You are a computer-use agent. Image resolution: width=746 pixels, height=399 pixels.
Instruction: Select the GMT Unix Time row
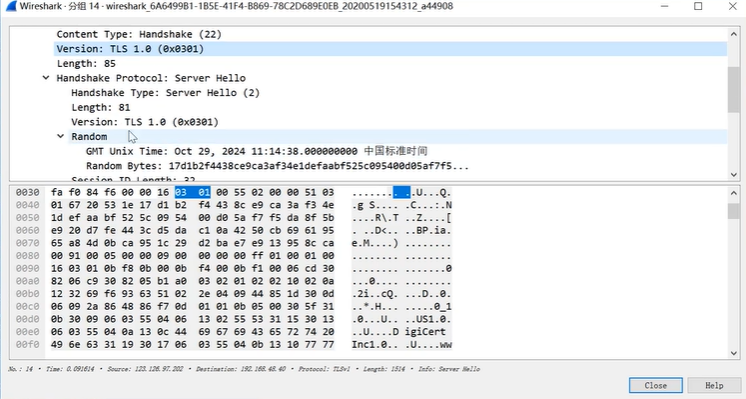pos(256,151)
